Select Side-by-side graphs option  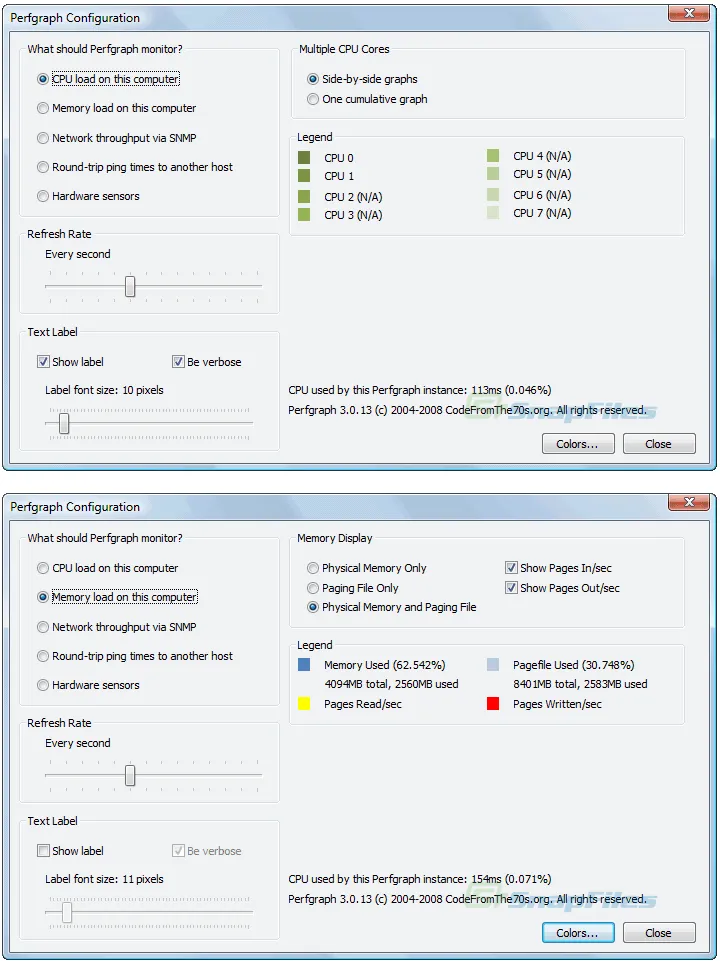click(313, 79)
